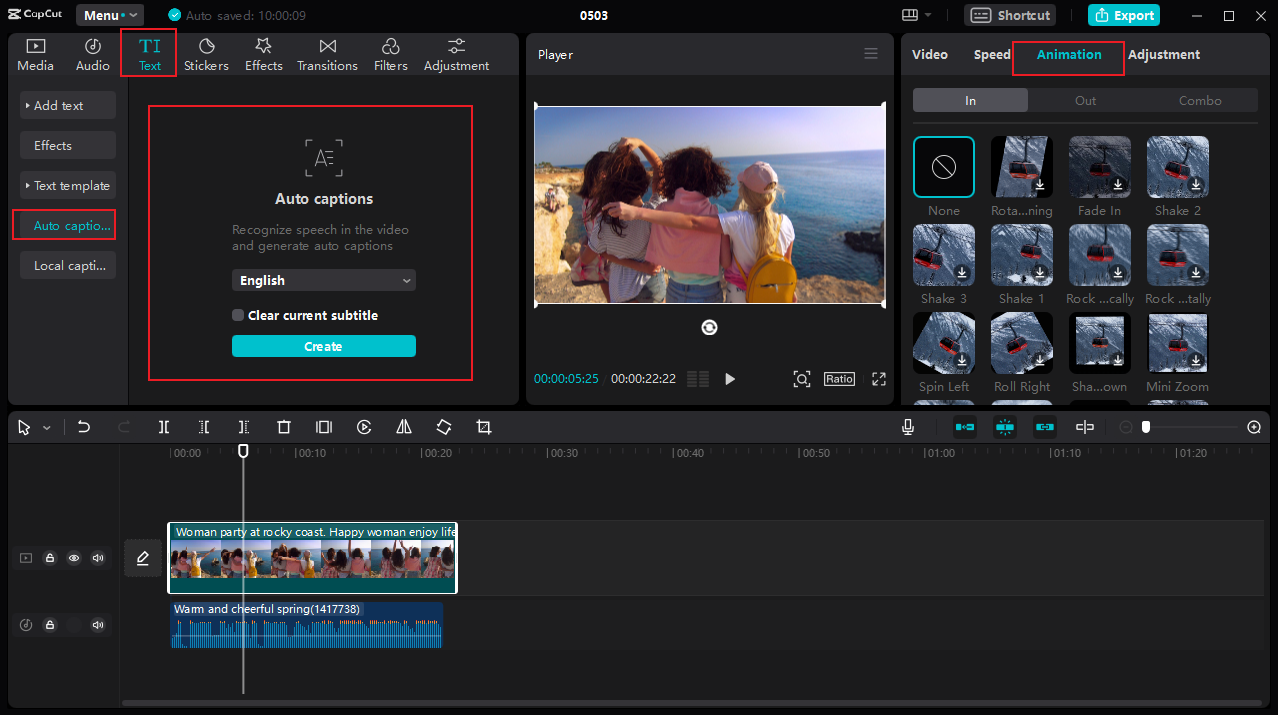Click the Effects button in the text sidebar

68,145
